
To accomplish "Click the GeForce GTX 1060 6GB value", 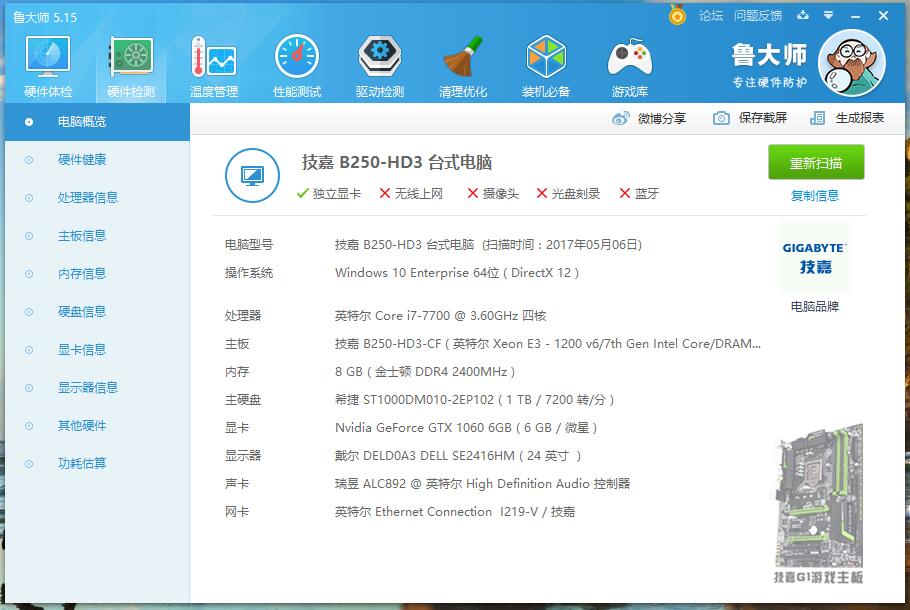I will pos(466,428).
